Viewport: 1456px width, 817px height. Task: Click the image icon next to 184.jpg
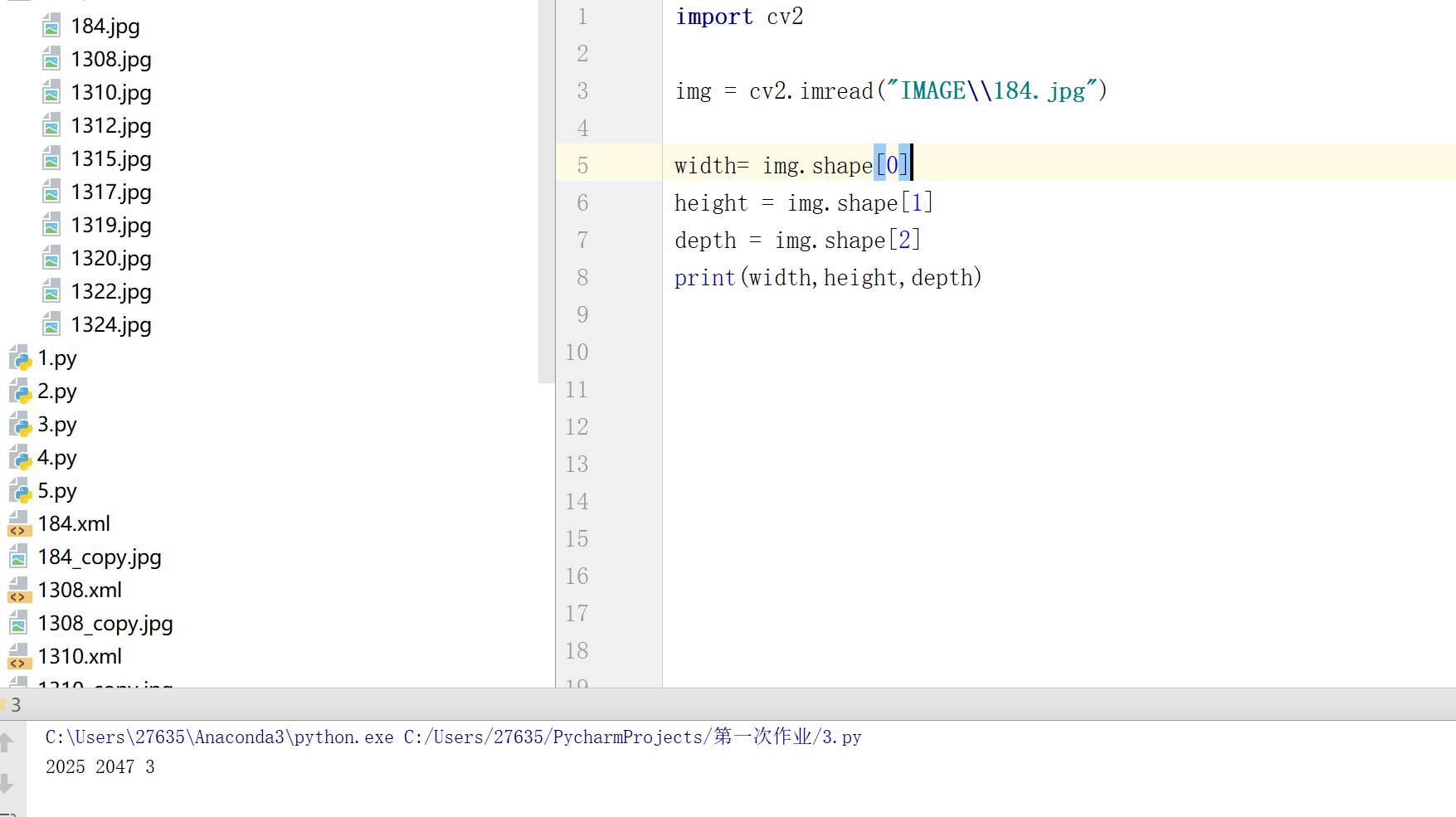(51, 25)
